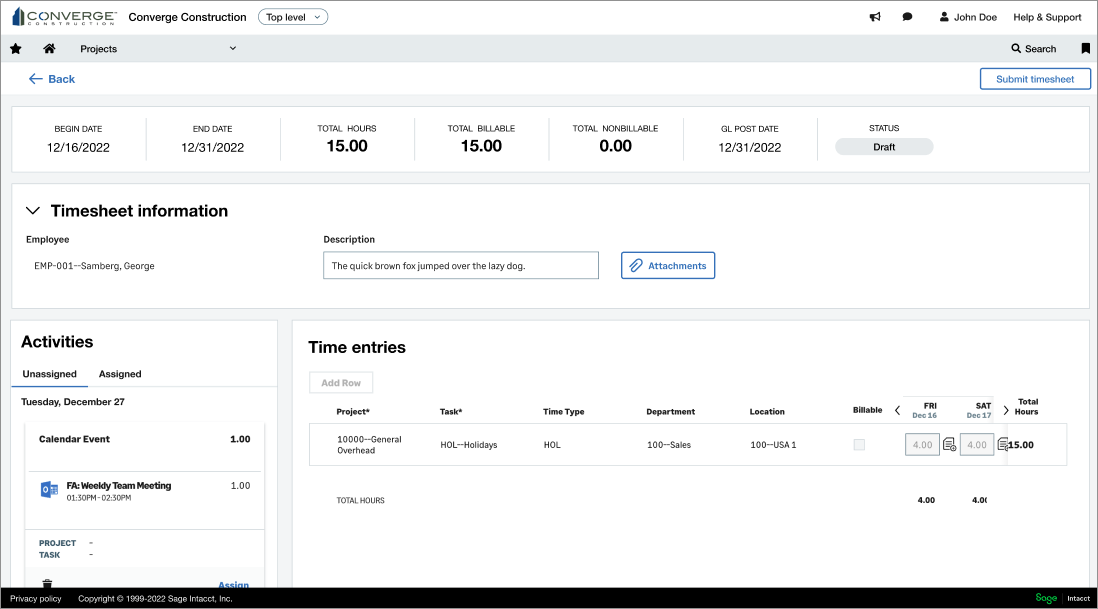Open the chat bubble icon
Viewport: 1098px width, 609px height.
pos(907,17)
